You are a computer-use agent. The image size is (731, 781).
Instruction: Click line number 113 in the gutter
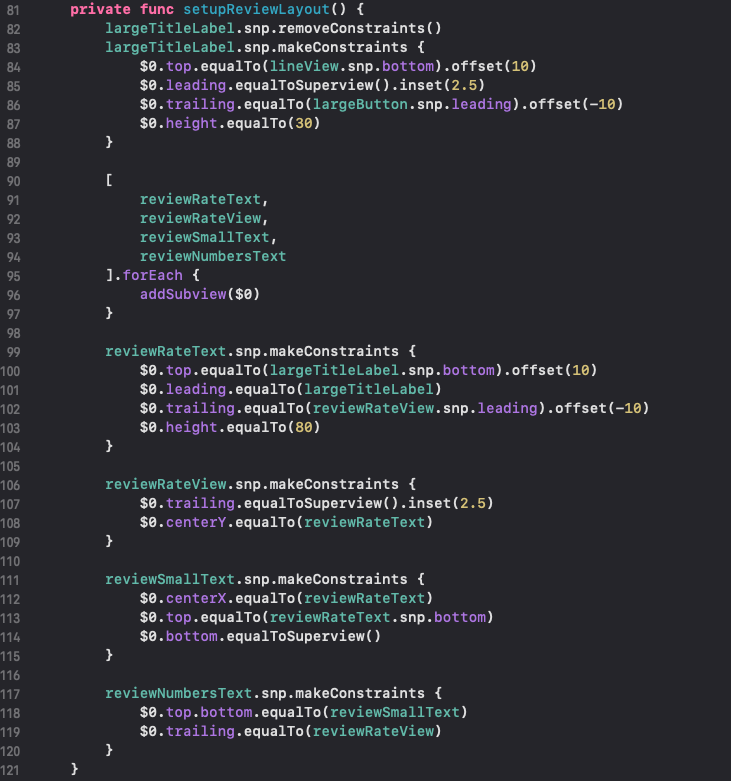tap(10, 618)
